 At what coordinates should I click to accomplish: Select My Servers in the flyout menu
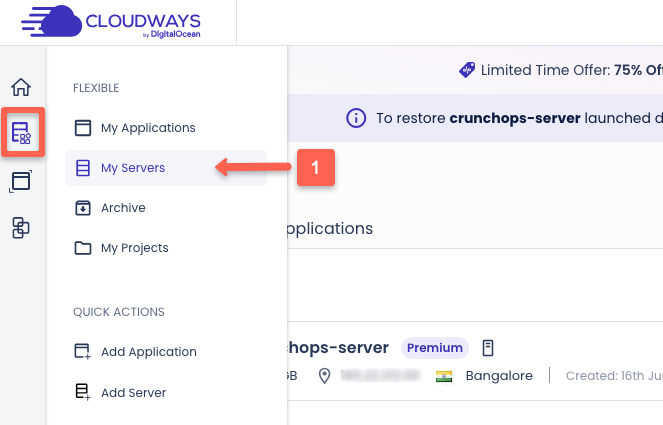click(x=132, y=168)
